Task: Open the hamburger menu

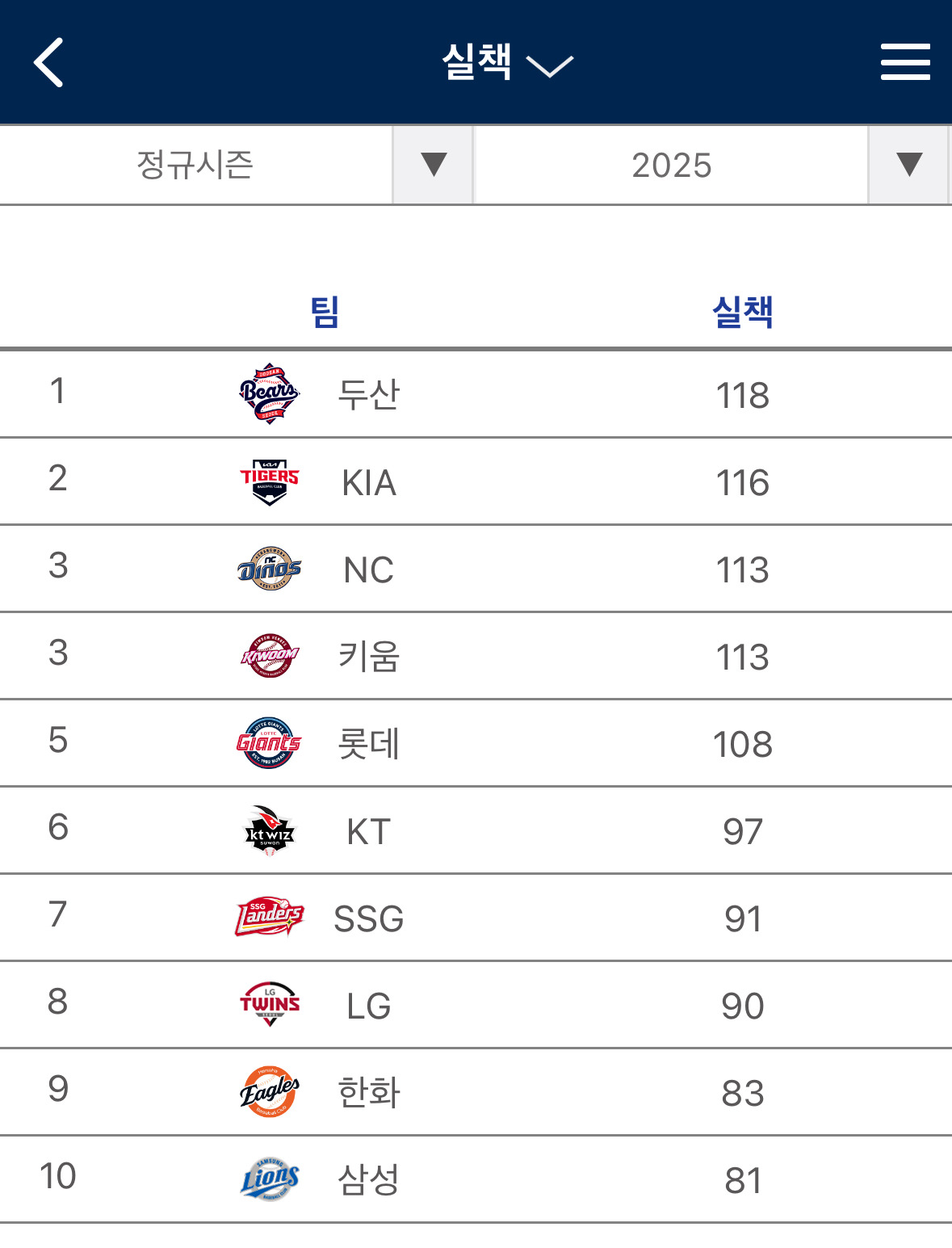Action: pos(905,62)
